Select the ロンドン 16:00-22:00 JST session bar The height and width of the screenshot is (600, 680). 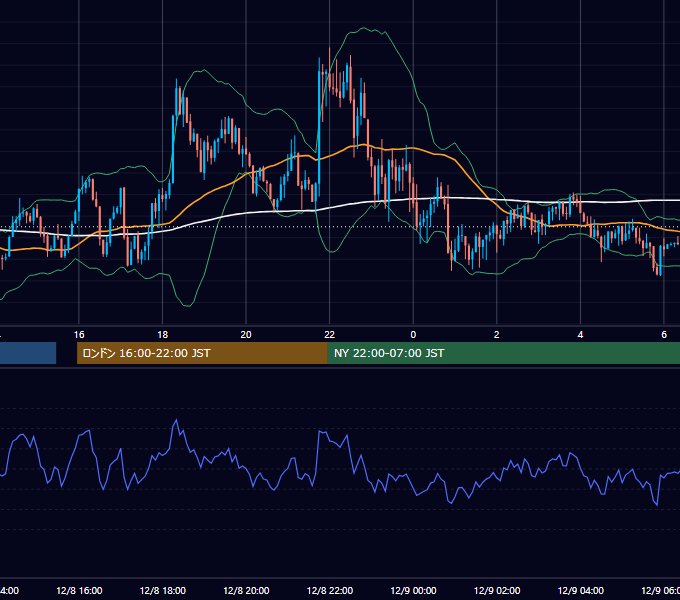click(202, 353)
